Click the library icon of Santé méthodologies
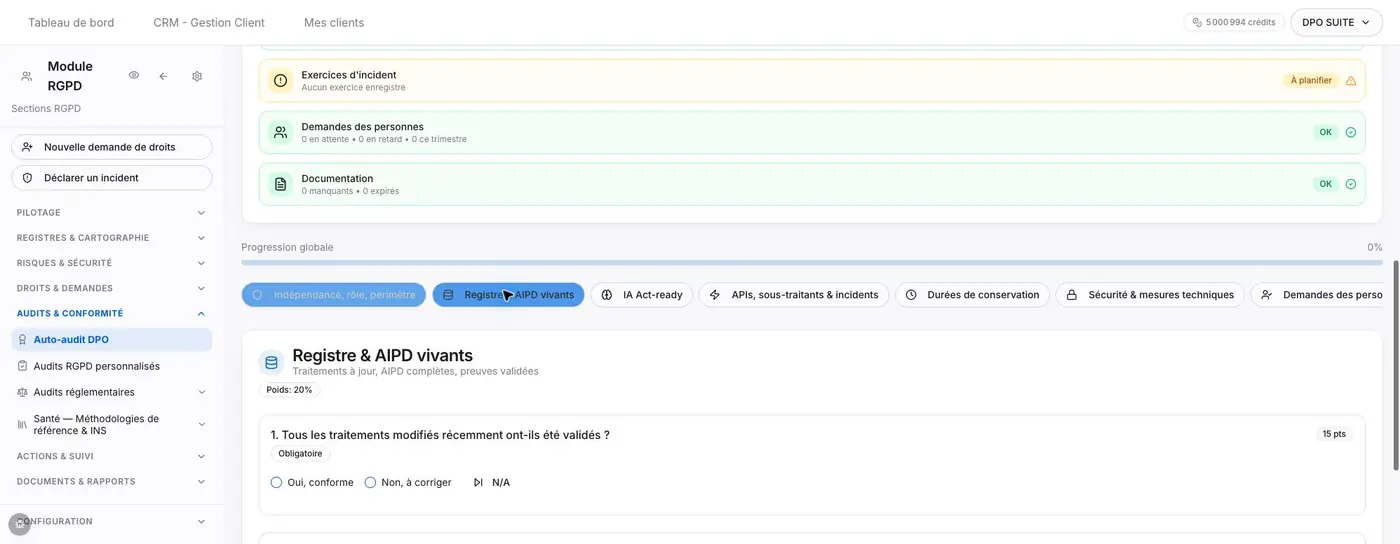Viewport: 1400px width, 544px height. coord(23,425)
